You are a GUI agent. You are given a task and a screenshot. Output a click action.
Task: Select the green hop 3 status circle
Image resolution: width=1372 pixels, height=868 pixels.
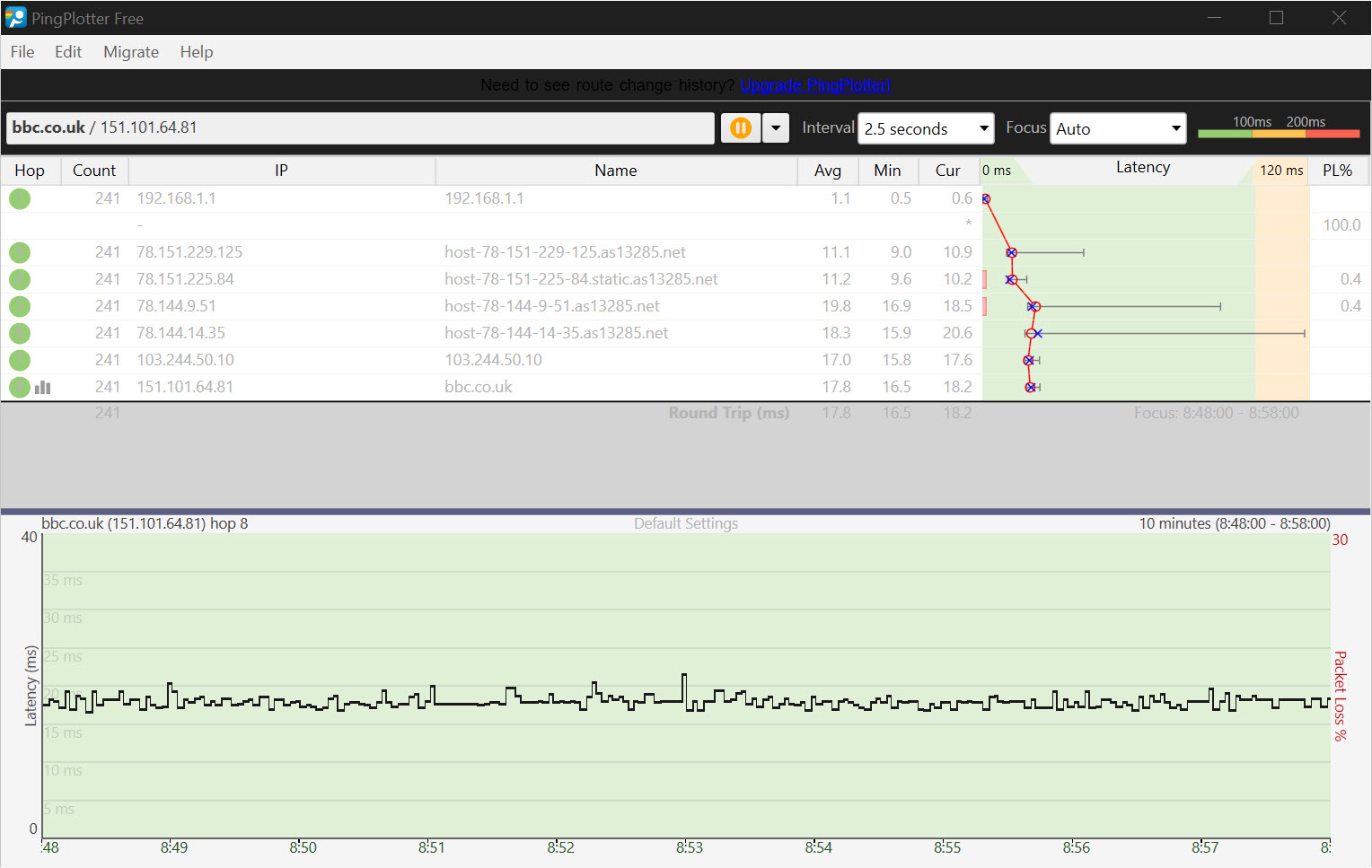pos(20,252)
